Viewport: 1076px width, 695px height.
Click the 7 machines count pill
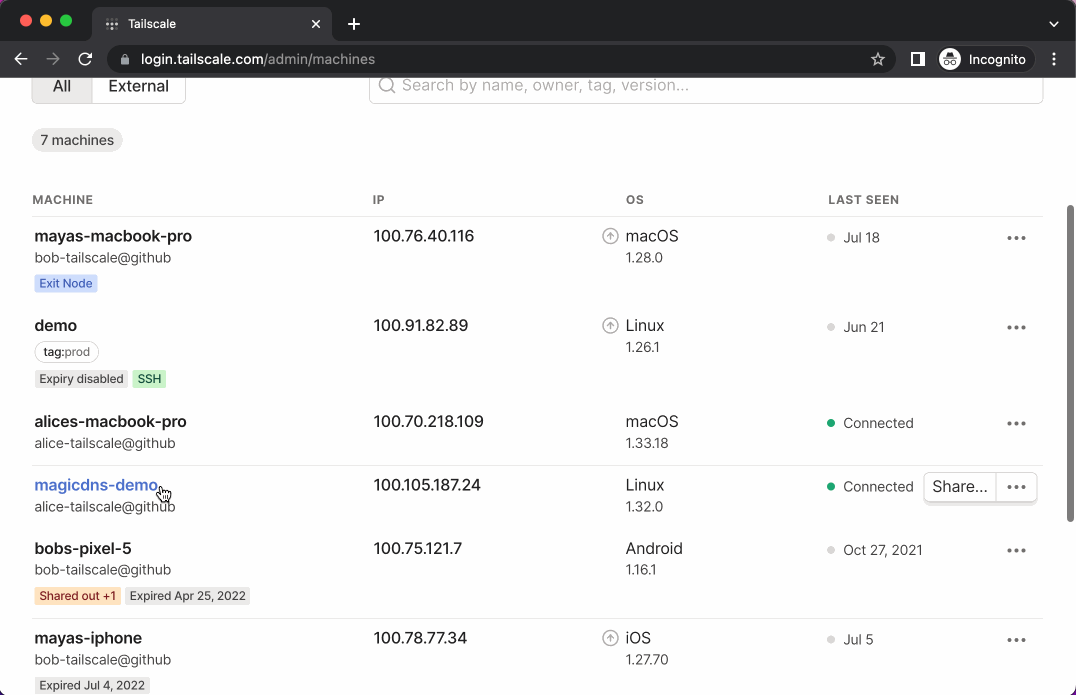[77, 140]
